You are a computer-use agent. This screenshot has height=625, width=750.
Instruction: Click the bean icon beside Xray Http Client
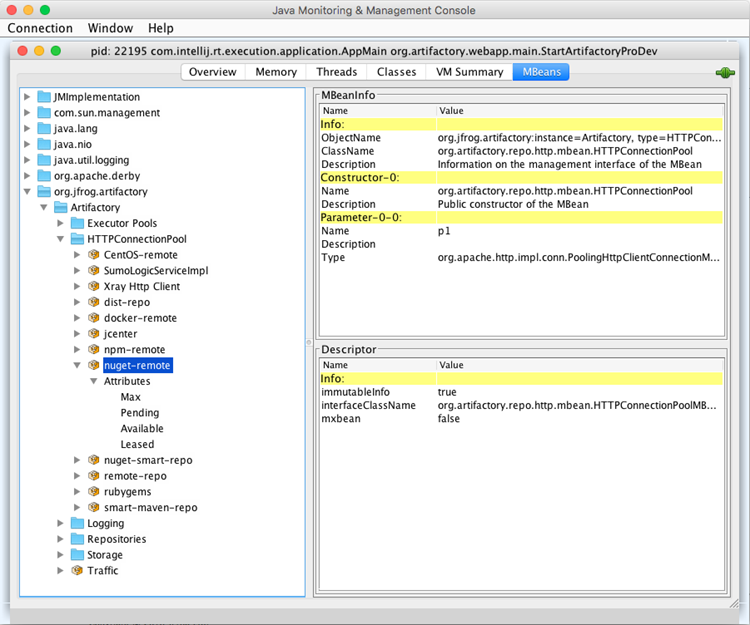point(94,287)
